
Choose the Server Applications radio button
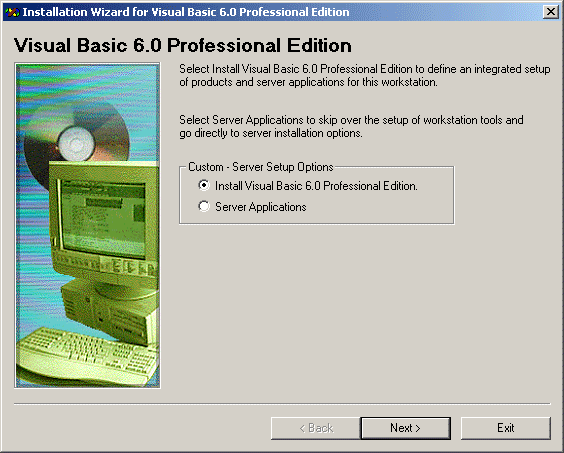[204, 207]
